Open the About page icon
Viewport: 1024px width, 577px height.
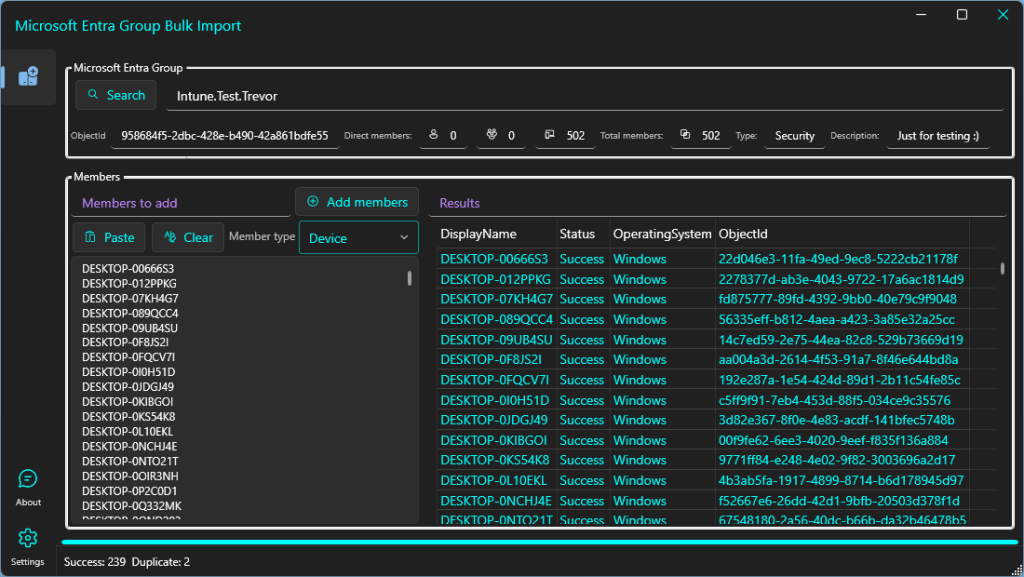[x=28, y=480]
